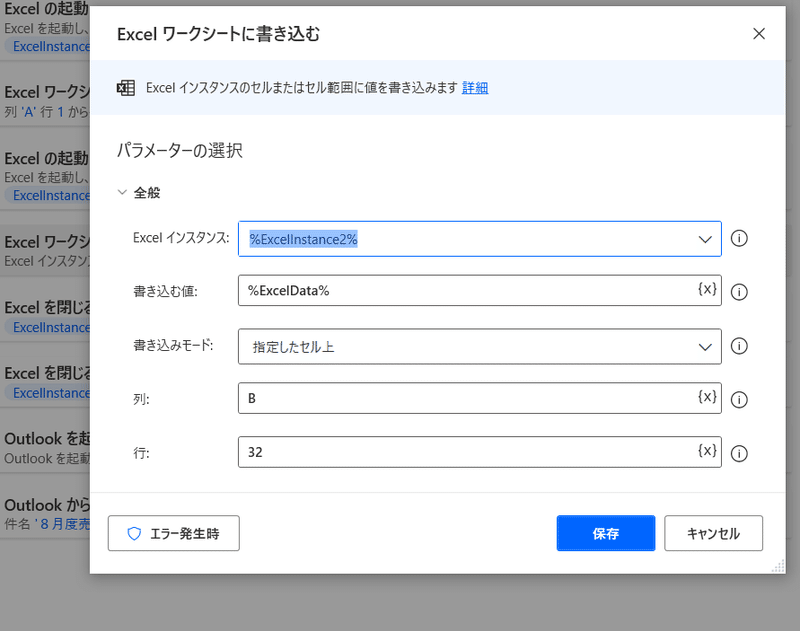Open variable picker for 列 field

[707, 397]
